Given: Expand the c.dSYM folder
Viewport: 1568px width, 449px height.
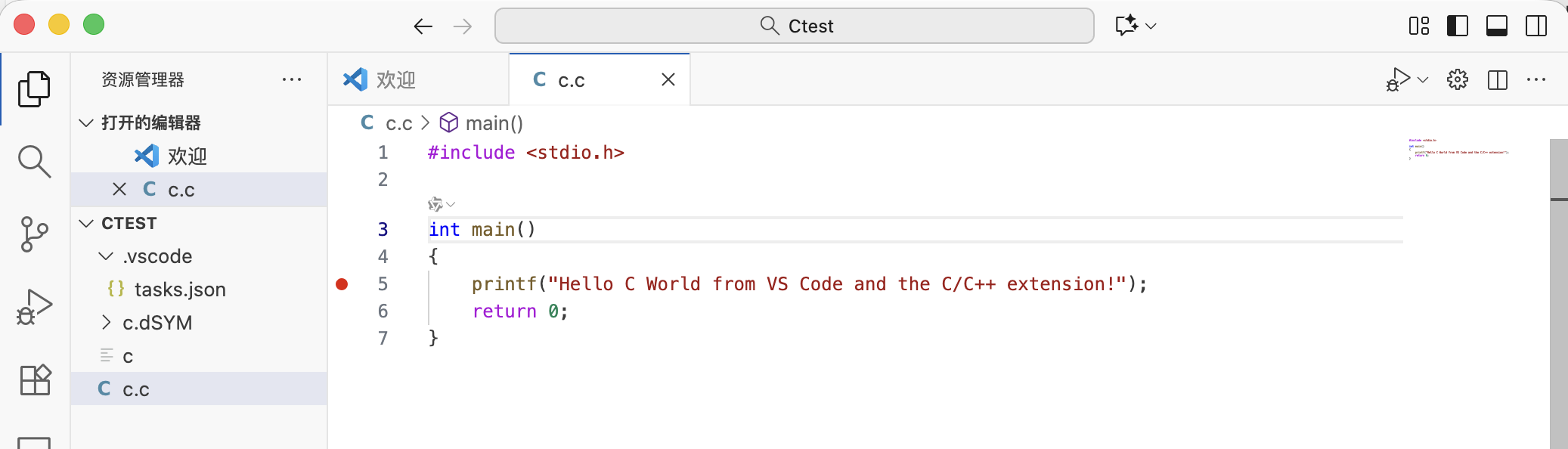Looking at the screenshot, I should coord(107,323).
